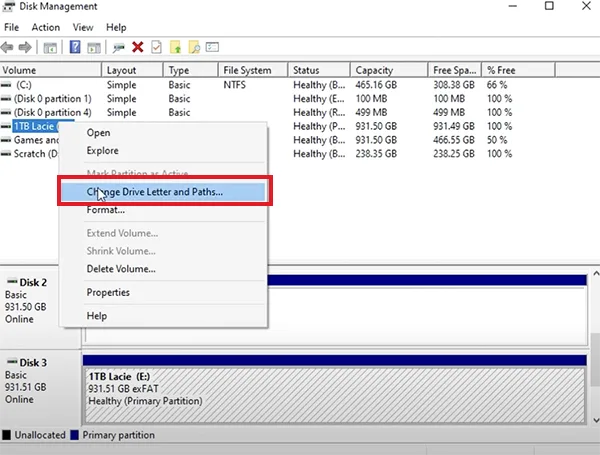Click the 466.55 GB free space cell
600x455 pixels.
tap(454, 140)
